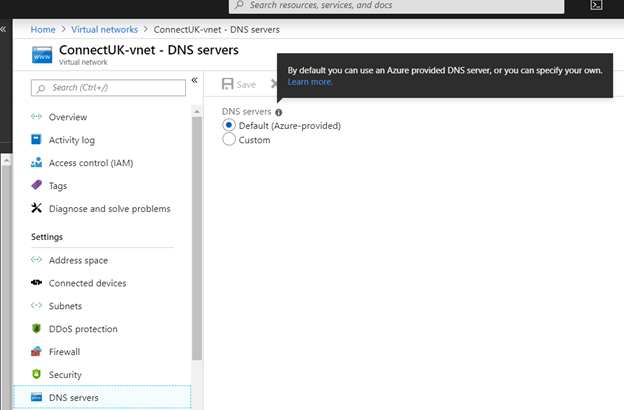
Task: Open the Learn more link in tooltip
Action: [310, 82]
